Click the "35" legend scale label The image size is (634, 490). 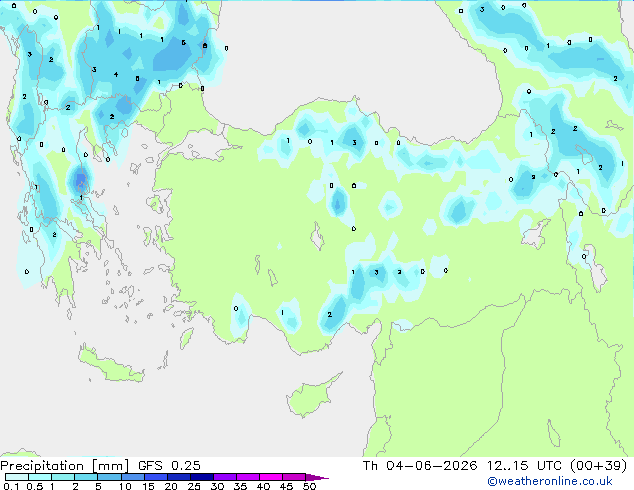[240, 486]
